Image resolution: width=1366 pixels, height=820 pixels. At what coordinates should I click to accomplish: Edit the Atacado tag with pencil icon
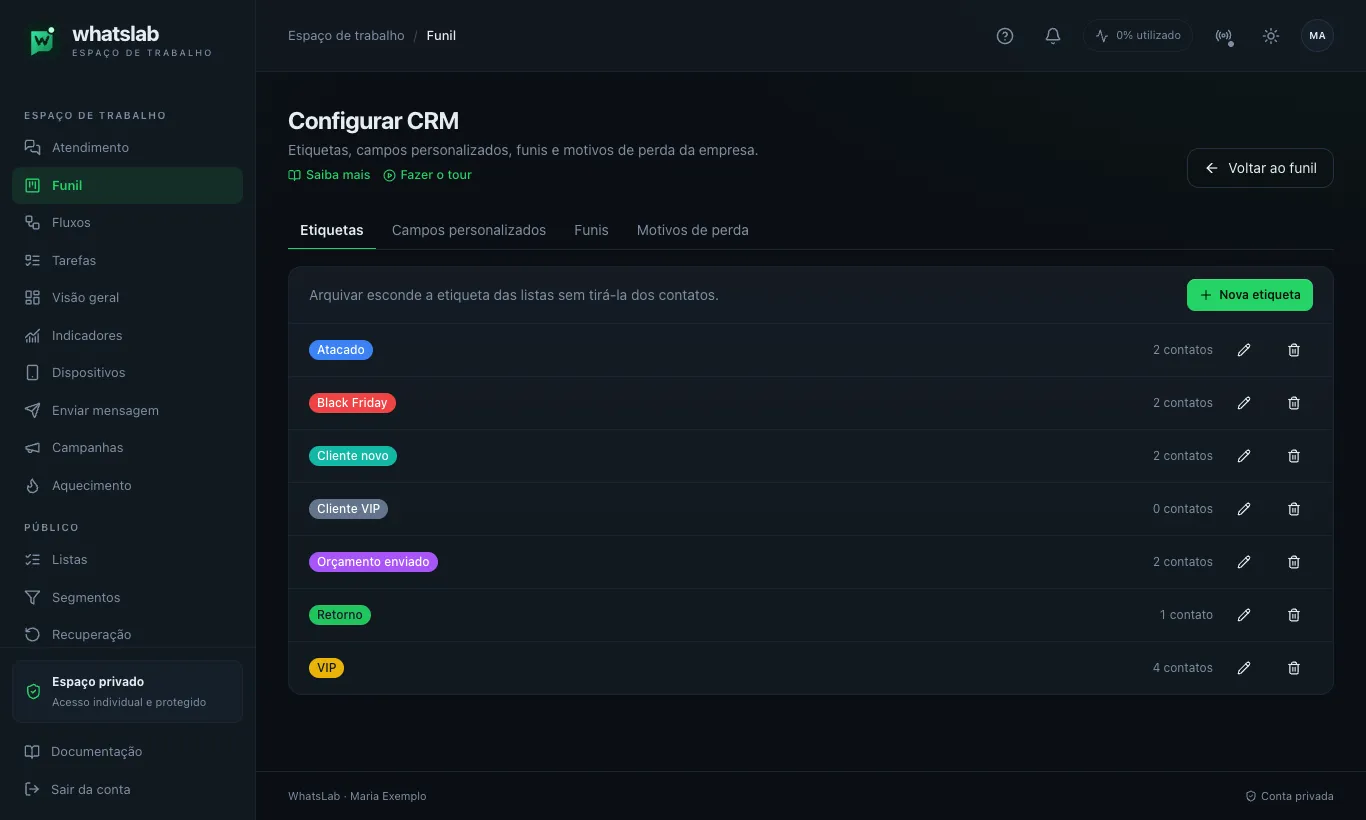1244,350
